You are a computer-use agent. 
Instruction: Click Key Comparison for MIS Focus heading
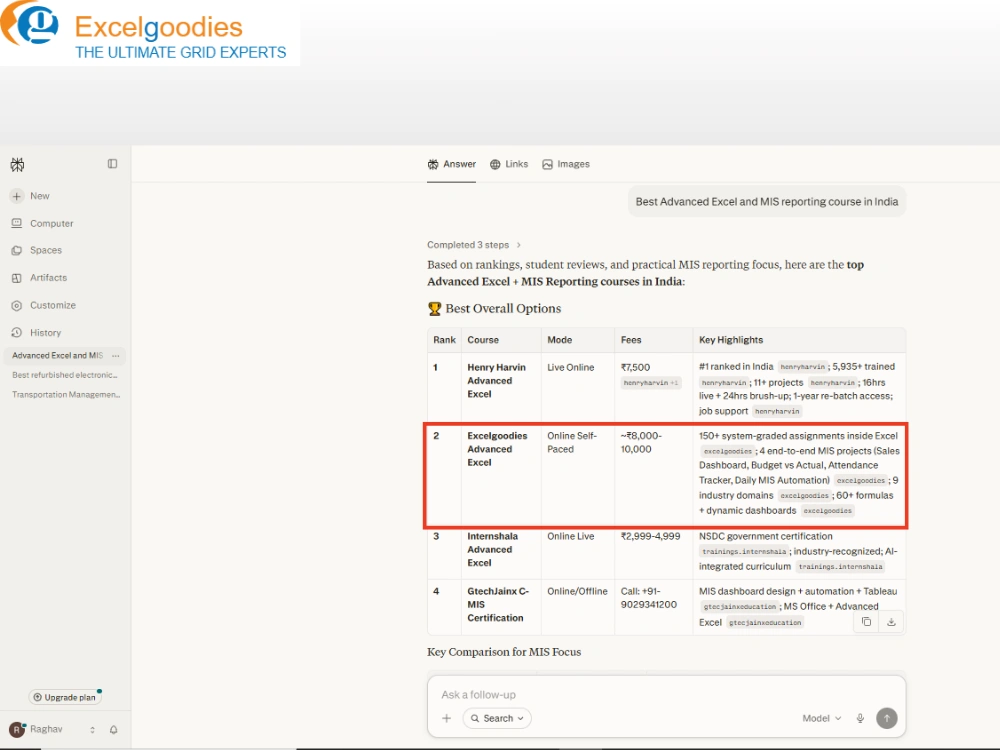tap(504, 652)
